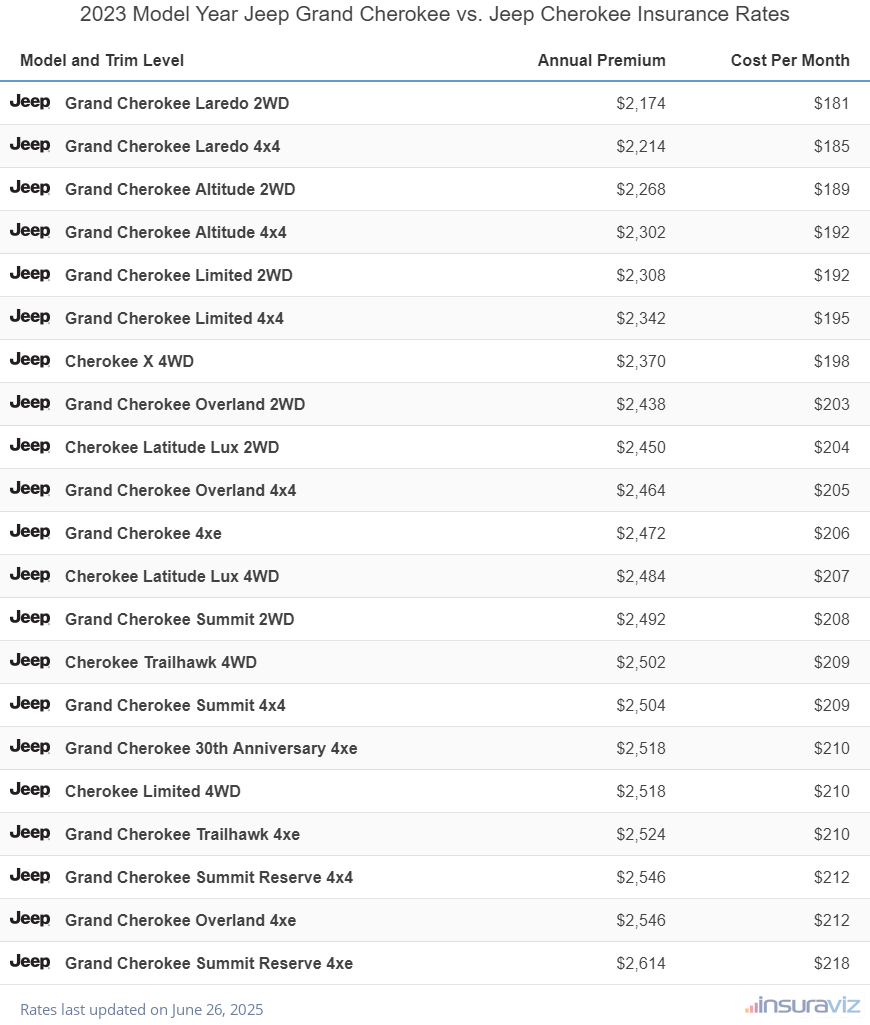Click the $2,450 annual premium value
The width and height of the screenshot is (870, 1025).
641,448
